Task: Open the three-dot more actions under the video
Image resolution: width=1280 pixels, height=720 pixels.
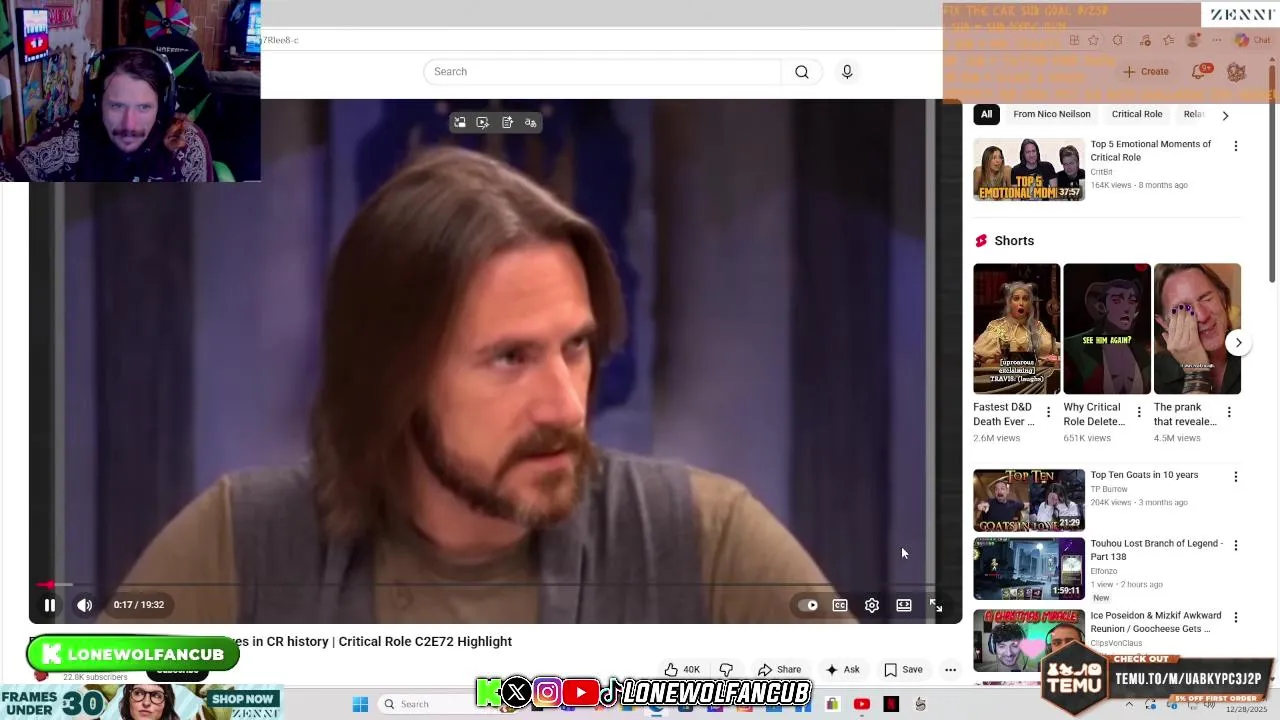Action: (x=950, y=670)
